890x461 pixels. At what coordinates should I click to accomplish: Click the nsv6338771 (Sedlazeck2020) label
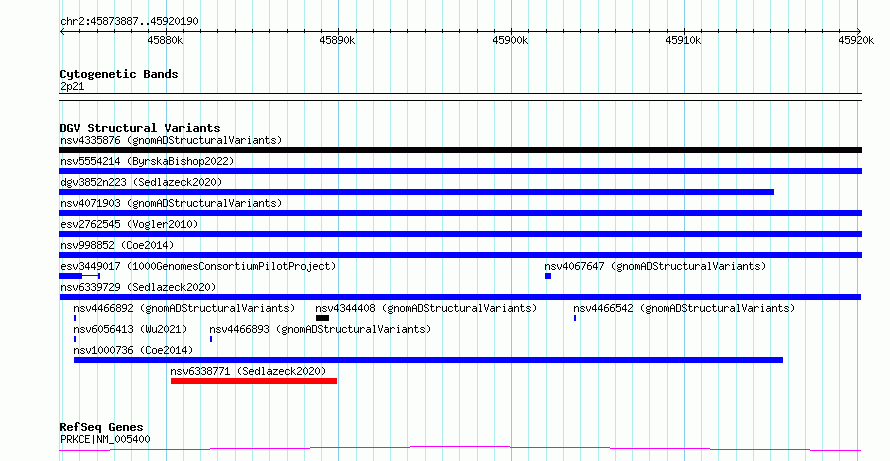248,371
